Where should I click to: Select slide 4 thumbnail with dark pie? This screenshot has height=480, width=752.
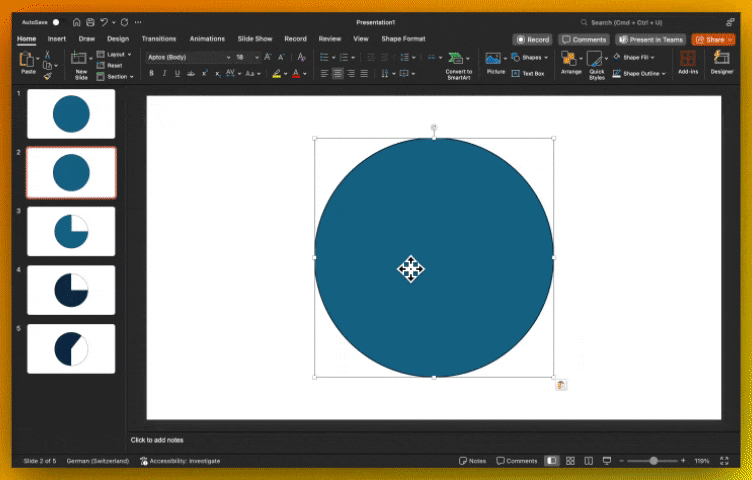coord(71,290)
